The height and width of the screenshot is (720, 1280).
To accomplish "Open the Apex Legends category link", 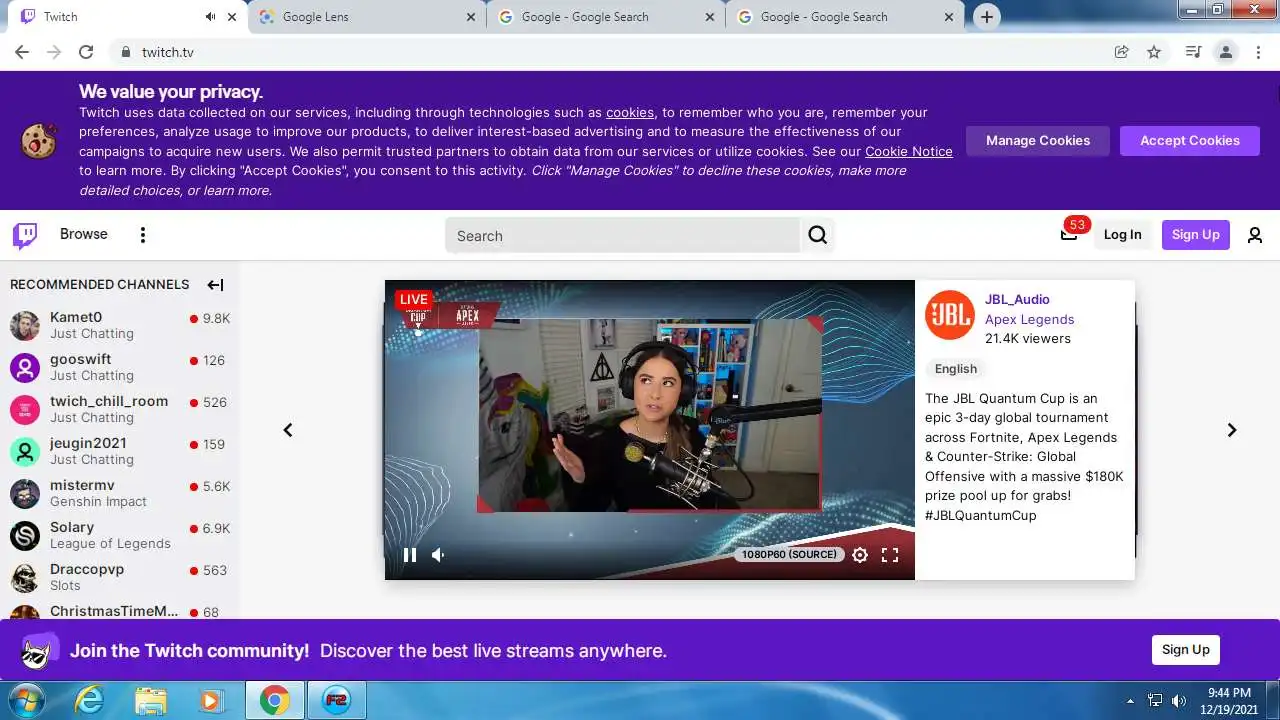I will 1029,319.
